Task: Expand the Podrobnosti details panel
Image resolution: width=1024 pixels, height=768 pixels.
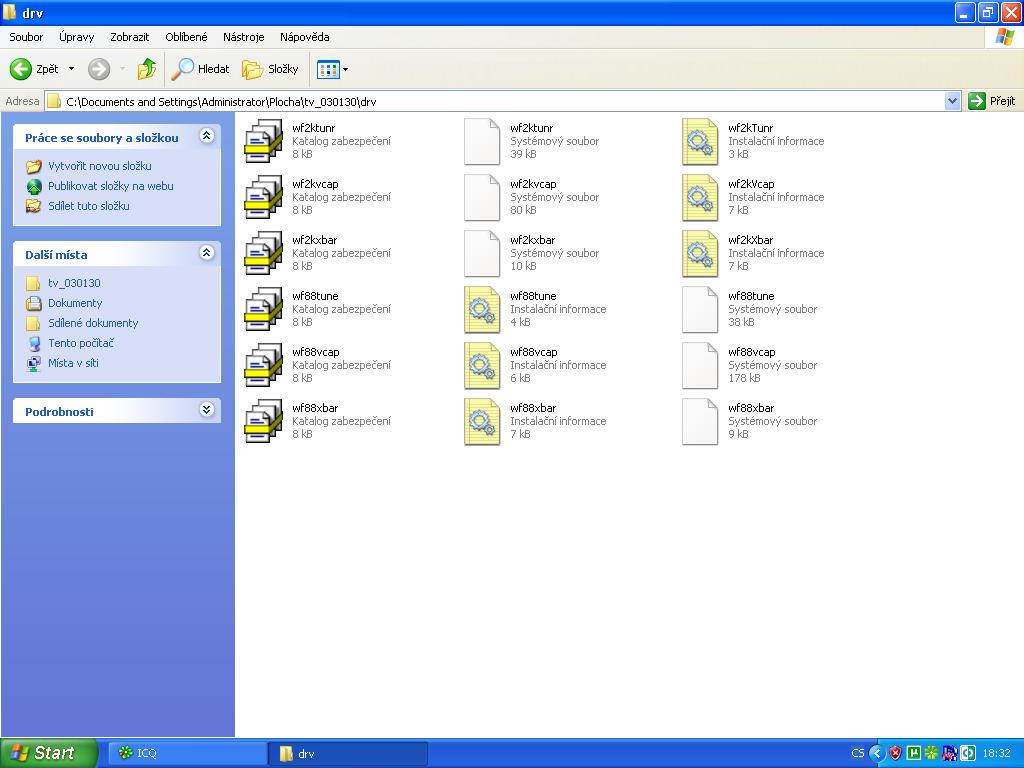Action: [x=206, y=410]
